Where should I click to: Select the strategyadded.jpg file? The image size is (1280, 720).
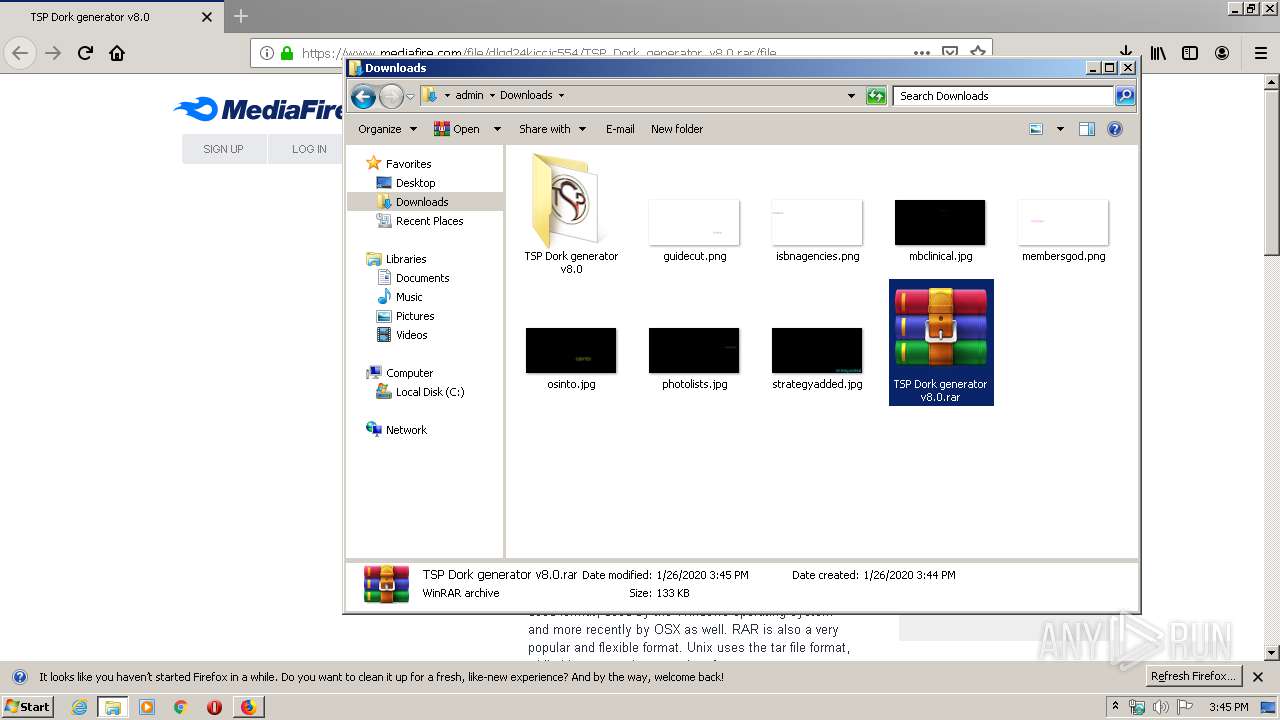[x=817, y=358]
